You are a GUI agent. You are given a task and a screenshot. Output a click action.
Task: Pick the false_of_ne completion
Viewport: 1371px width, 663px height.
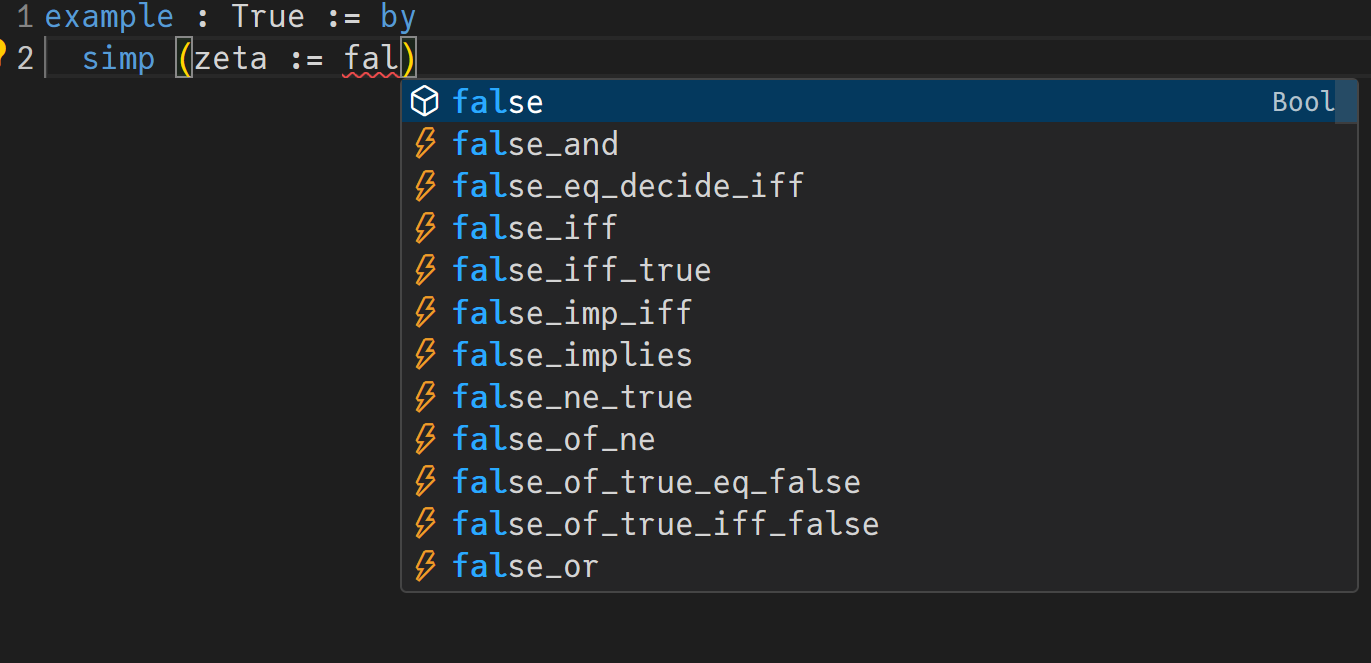click(553, 439)
